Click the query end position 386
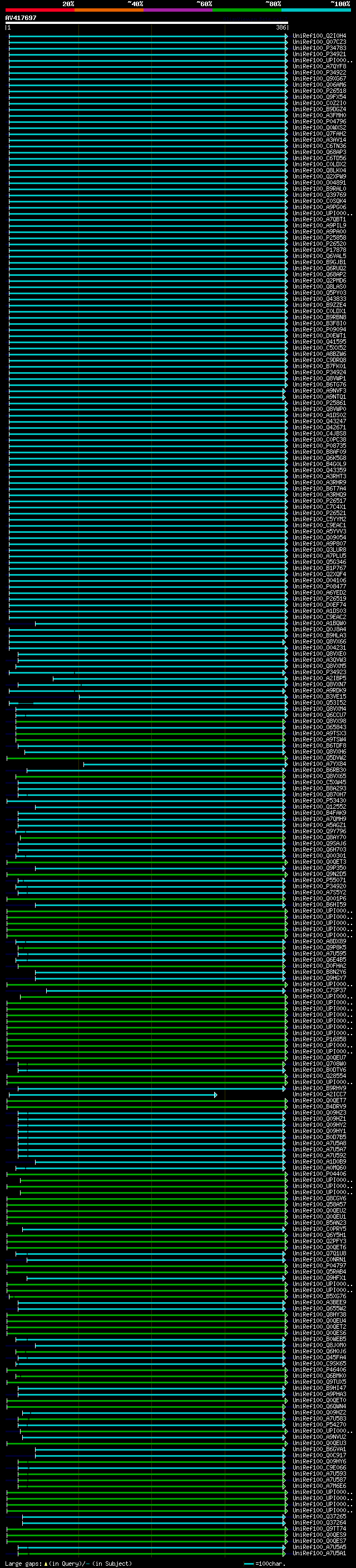 tap(280, 27)
